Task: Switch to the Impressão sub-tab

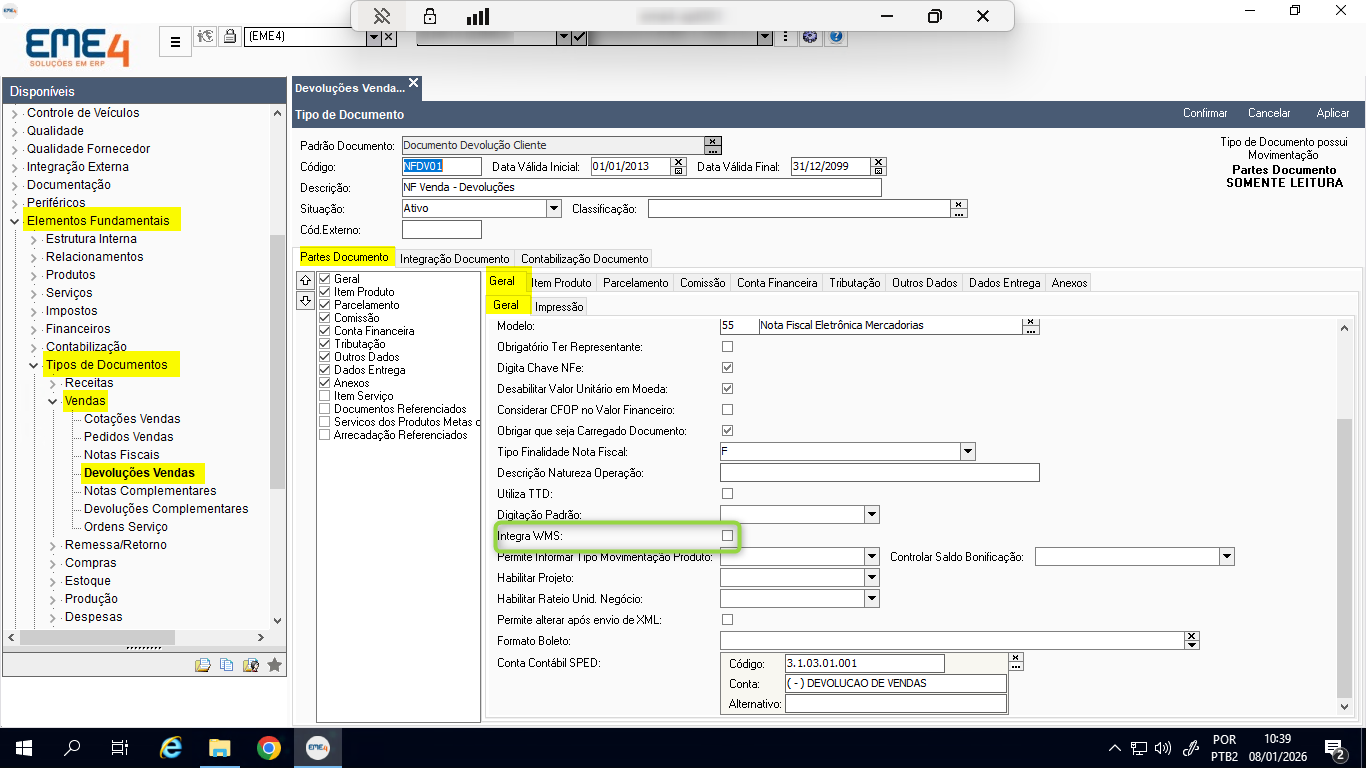Action: click(x=559, y=307)
